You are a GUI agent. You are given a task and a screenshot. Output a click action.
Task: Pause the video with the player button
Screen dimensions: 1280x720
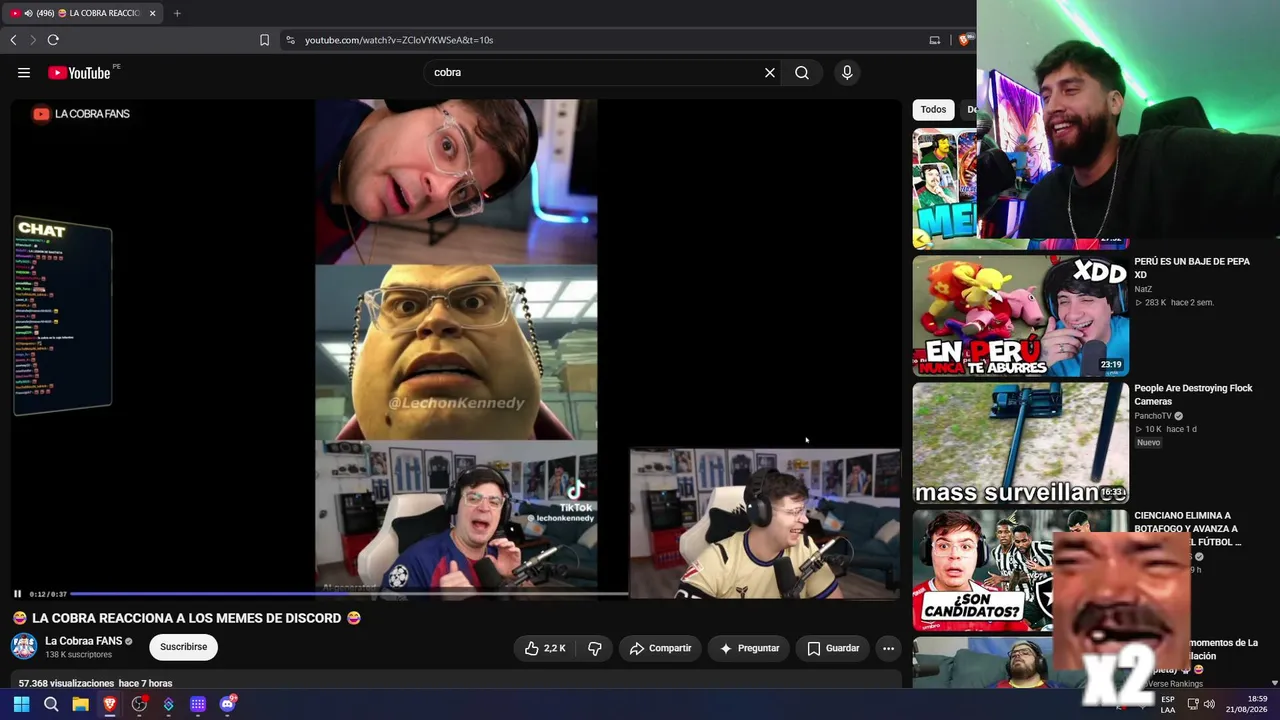(17, 594)
